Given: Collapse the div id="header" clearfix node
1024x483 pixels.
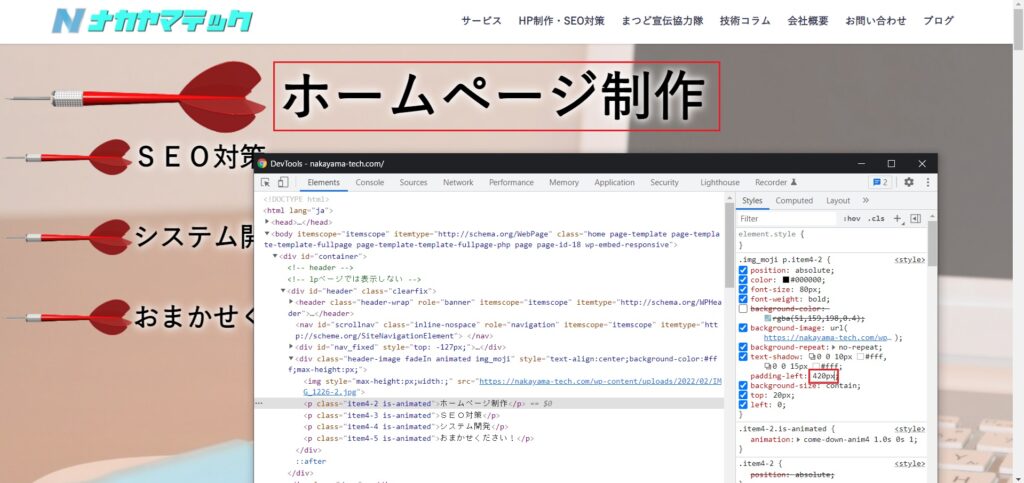Looking at the screenshot, I should pyautogui.click(x=283, y=291).
